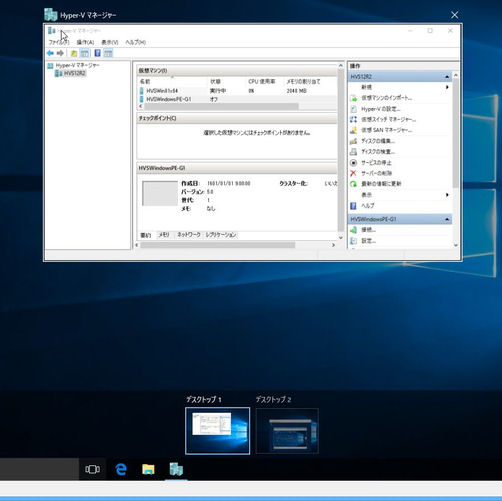Click the green 接続 connect icon

354,230
